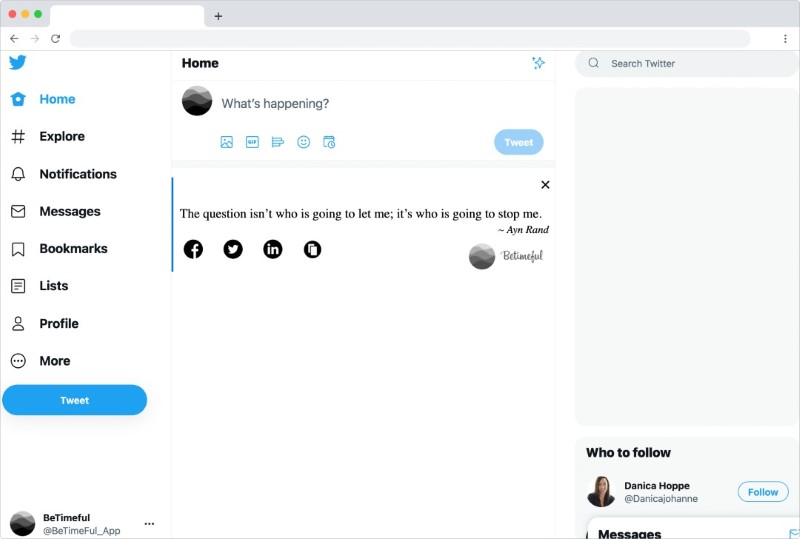The height and width of the screenshot is (539, 800).
Task: Click the composer profile avatar
Action: 197,101
